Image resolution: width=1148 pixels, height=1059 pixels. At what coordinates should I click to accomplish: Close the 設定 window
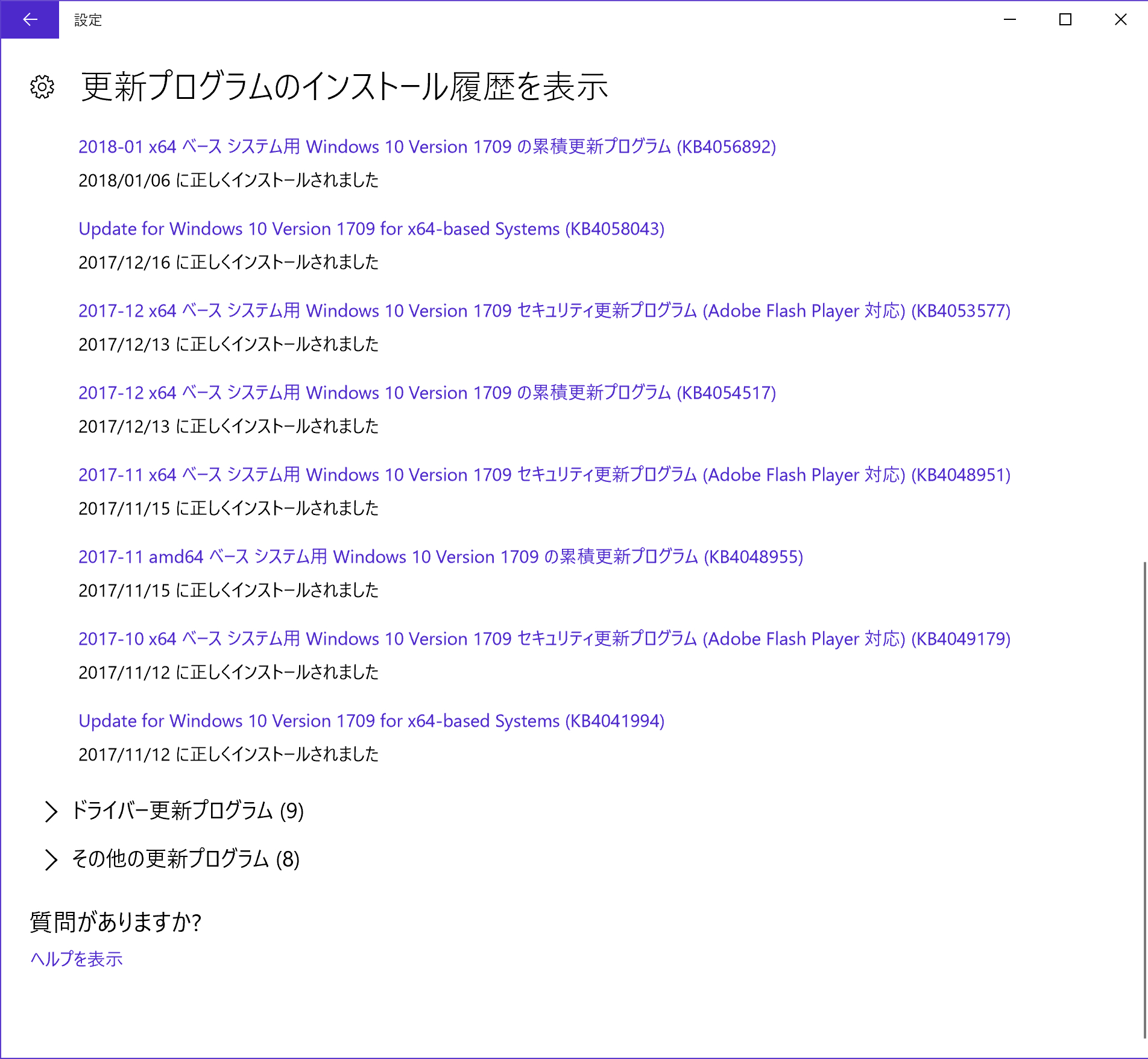(1120, 20)
